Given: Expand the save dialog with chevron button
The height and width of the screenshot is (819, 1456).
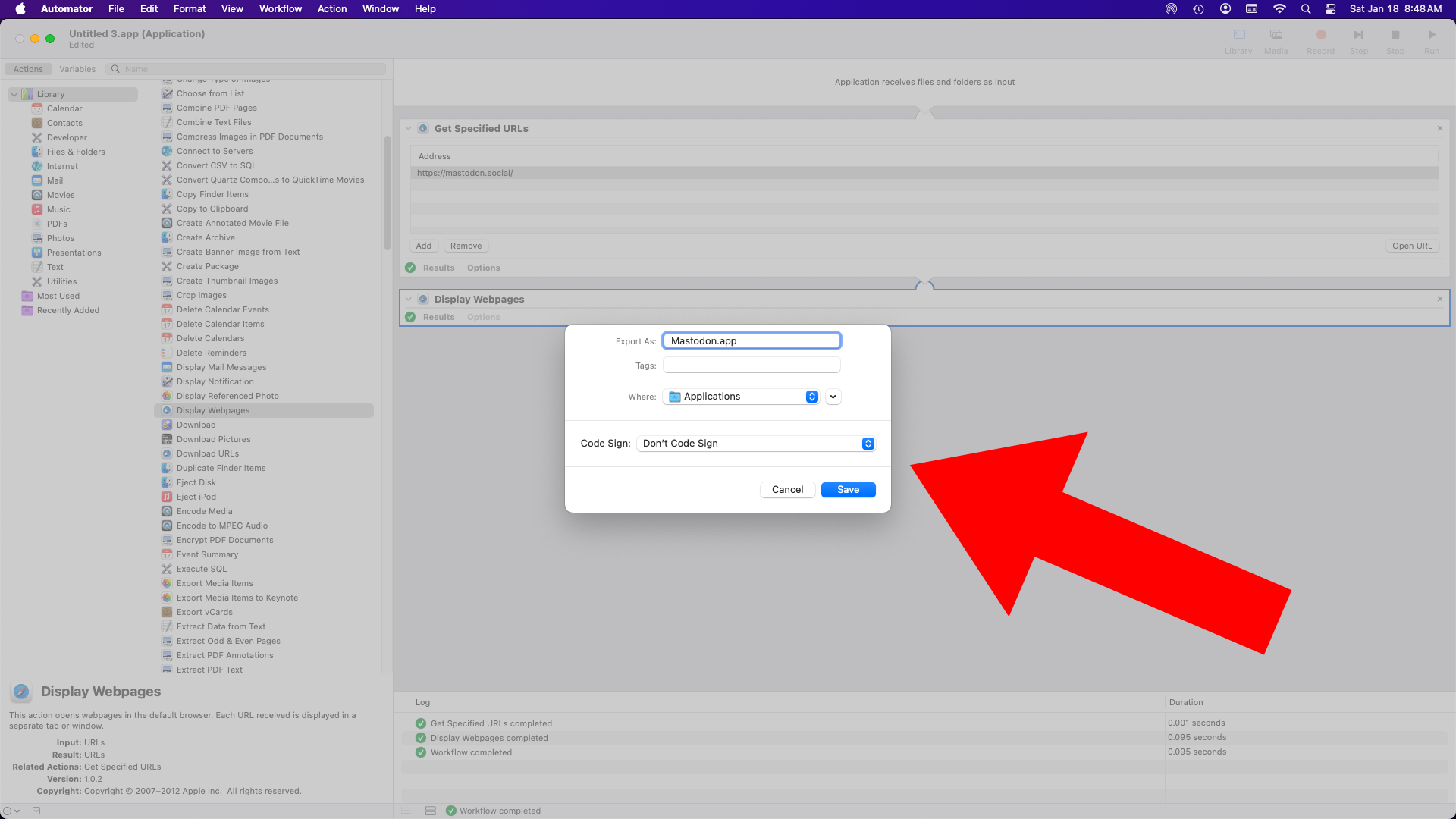Looking at the screenshot, I should click(833, 397).
